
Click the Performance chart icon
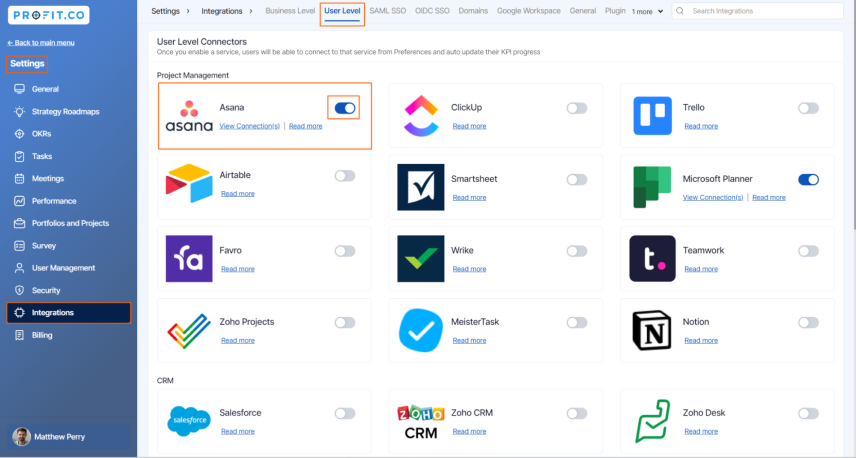[20, 201]
